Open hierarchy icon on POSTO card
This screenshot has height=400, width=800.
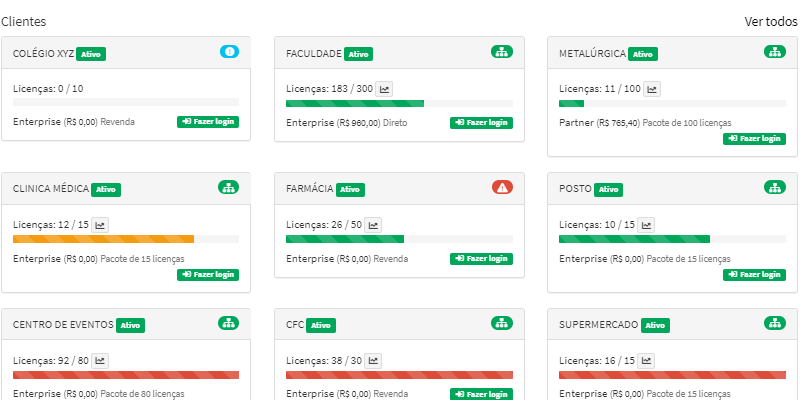click(775, 187)
